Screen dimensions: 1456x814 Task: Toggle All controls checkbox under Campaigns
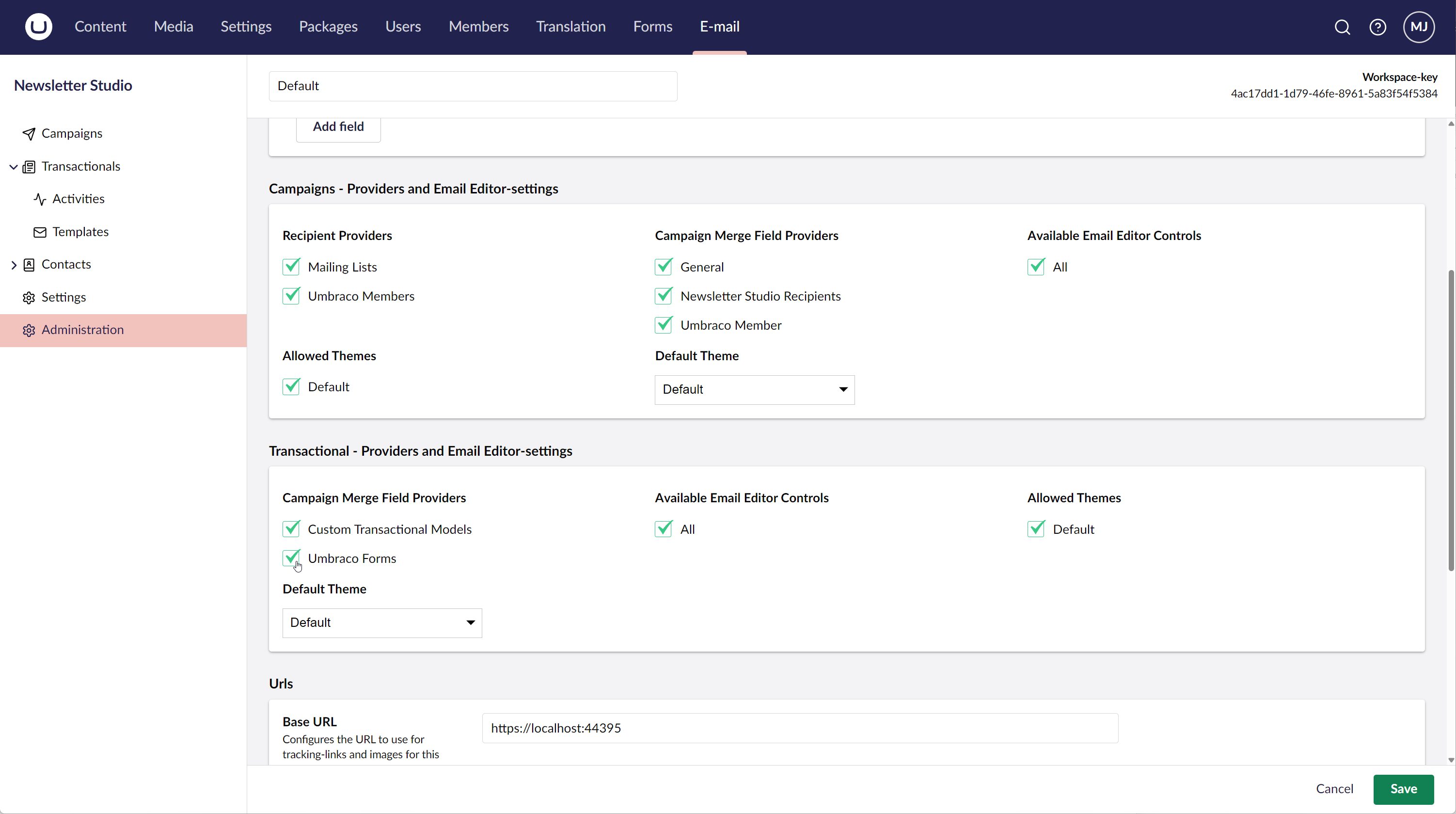tap(1036, 267)
